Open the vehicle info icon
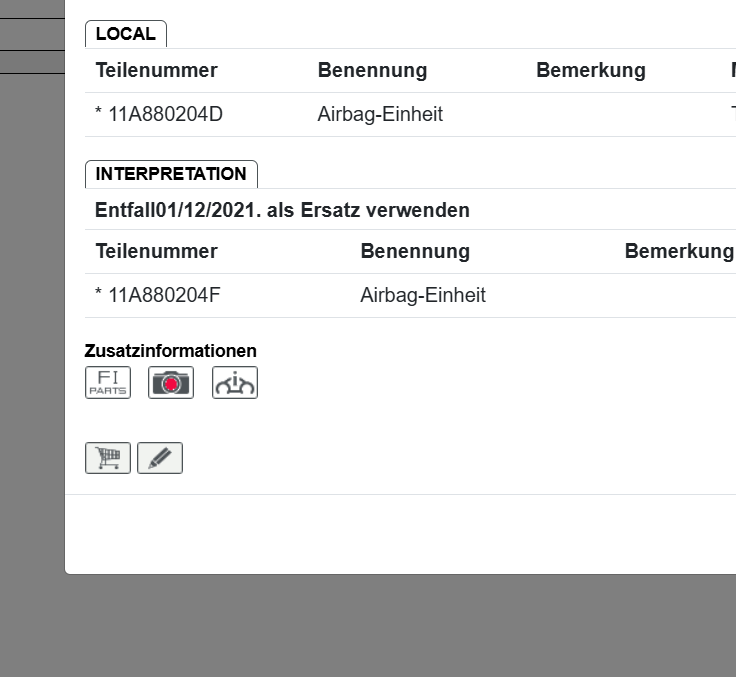The width and height of the screenshot is (736, 677). (235, 383)
